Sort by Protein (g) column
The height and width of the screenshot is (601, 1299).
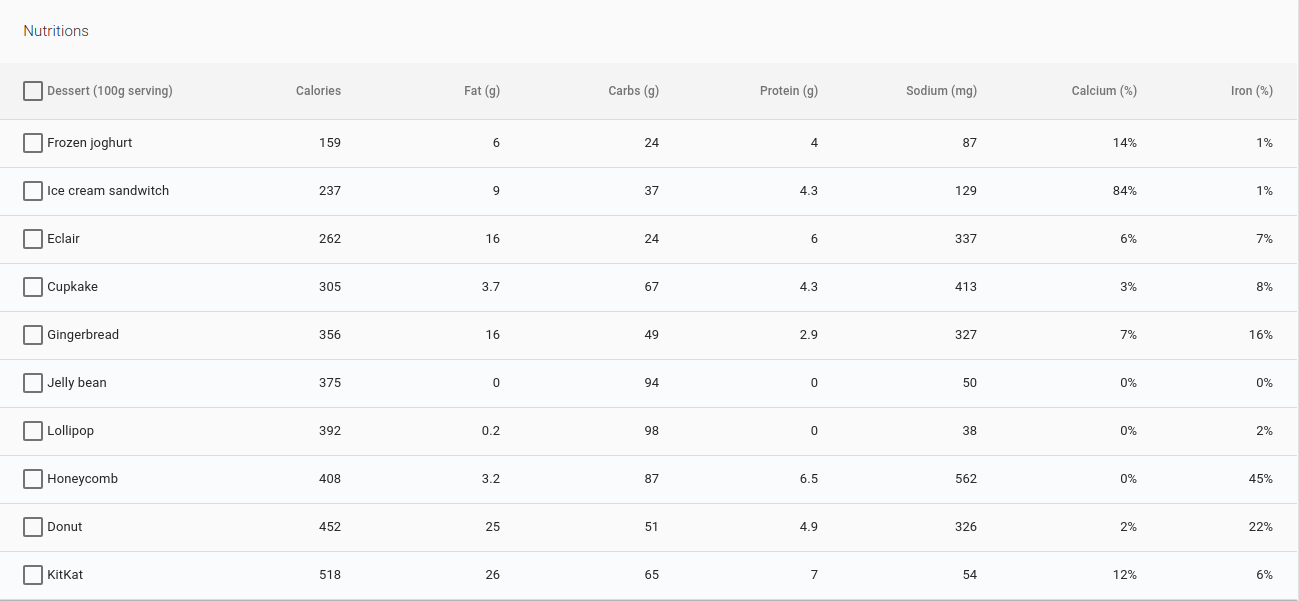[x=788, y=91]
